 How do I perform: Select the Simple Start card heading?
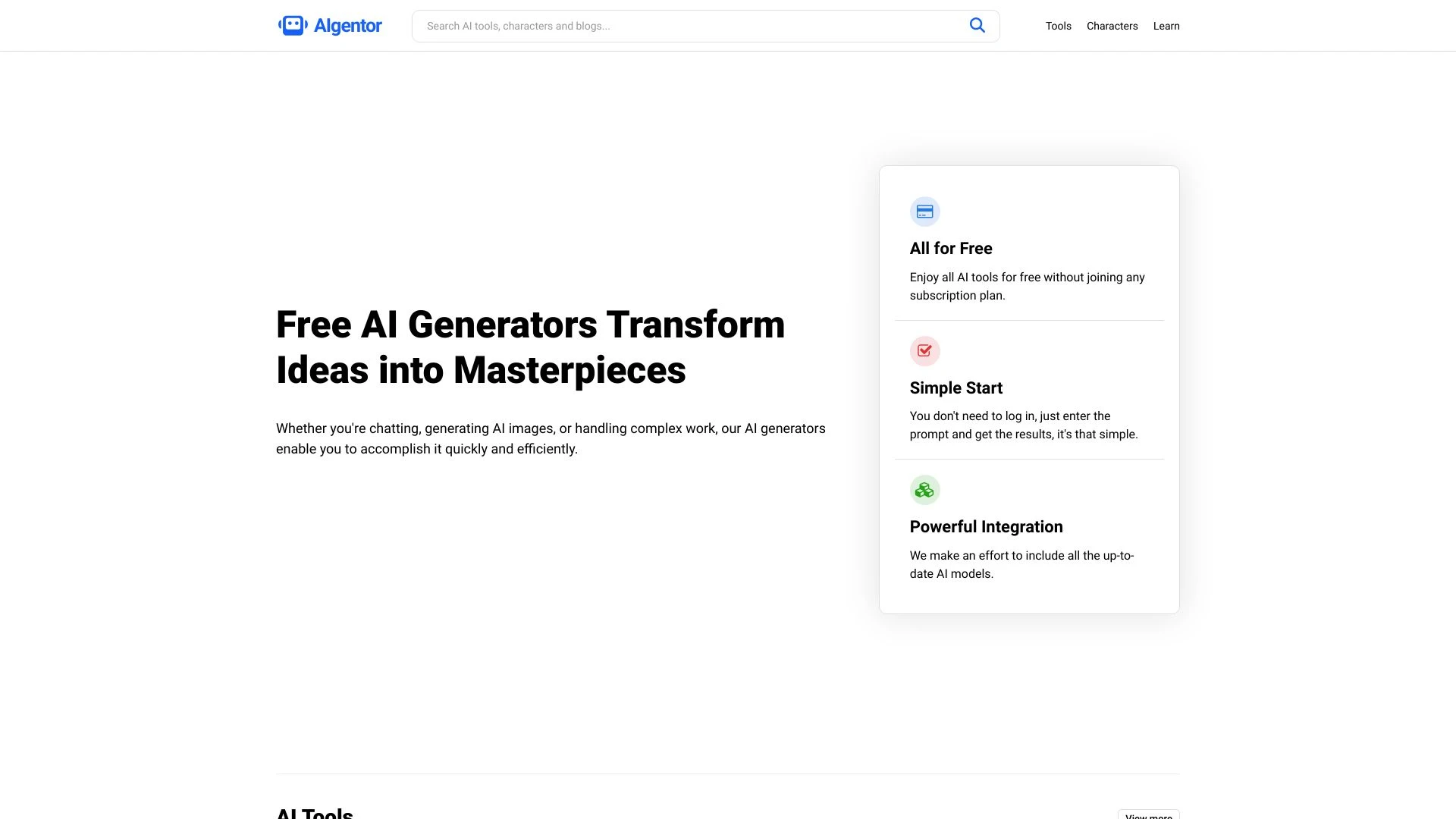point(955,388)
